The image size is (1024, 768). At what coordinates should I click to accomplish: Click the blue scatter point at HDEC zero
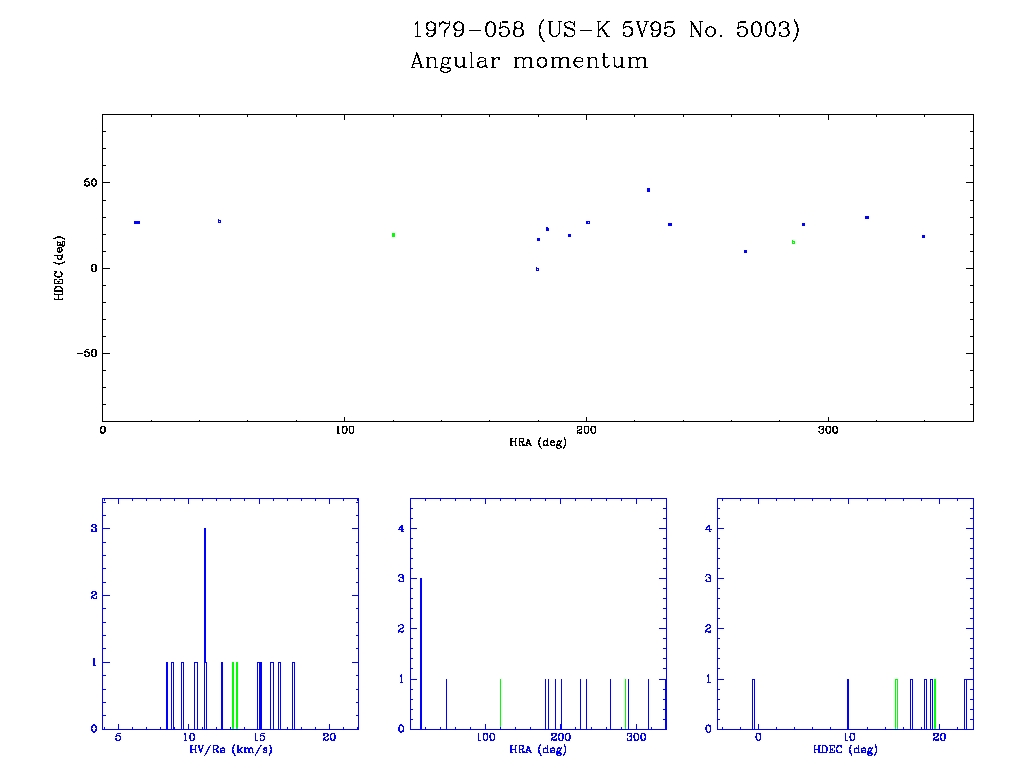coord(537,269)
